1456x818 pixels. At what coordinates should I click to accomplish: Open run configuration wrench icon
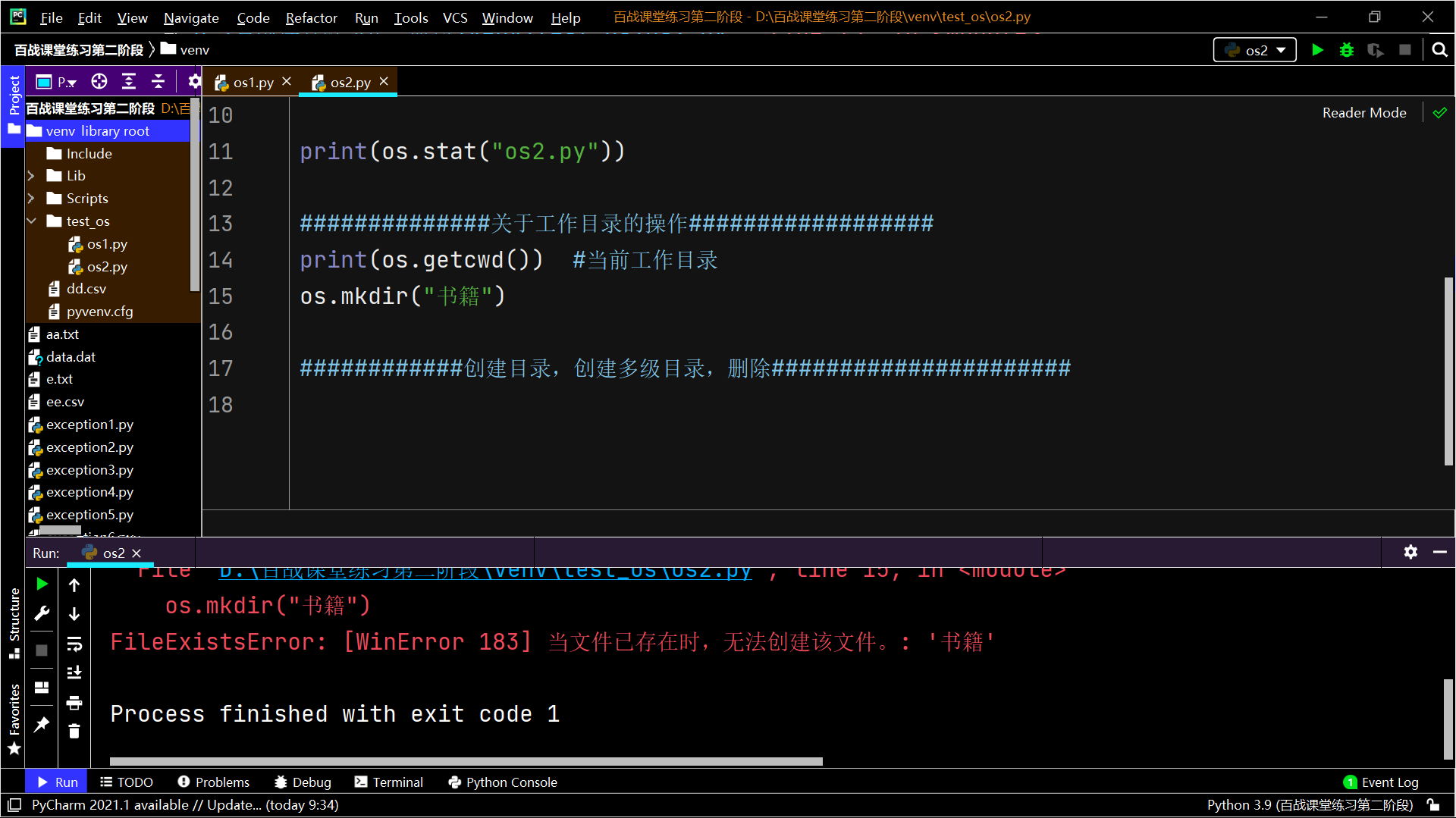[42, 613]
